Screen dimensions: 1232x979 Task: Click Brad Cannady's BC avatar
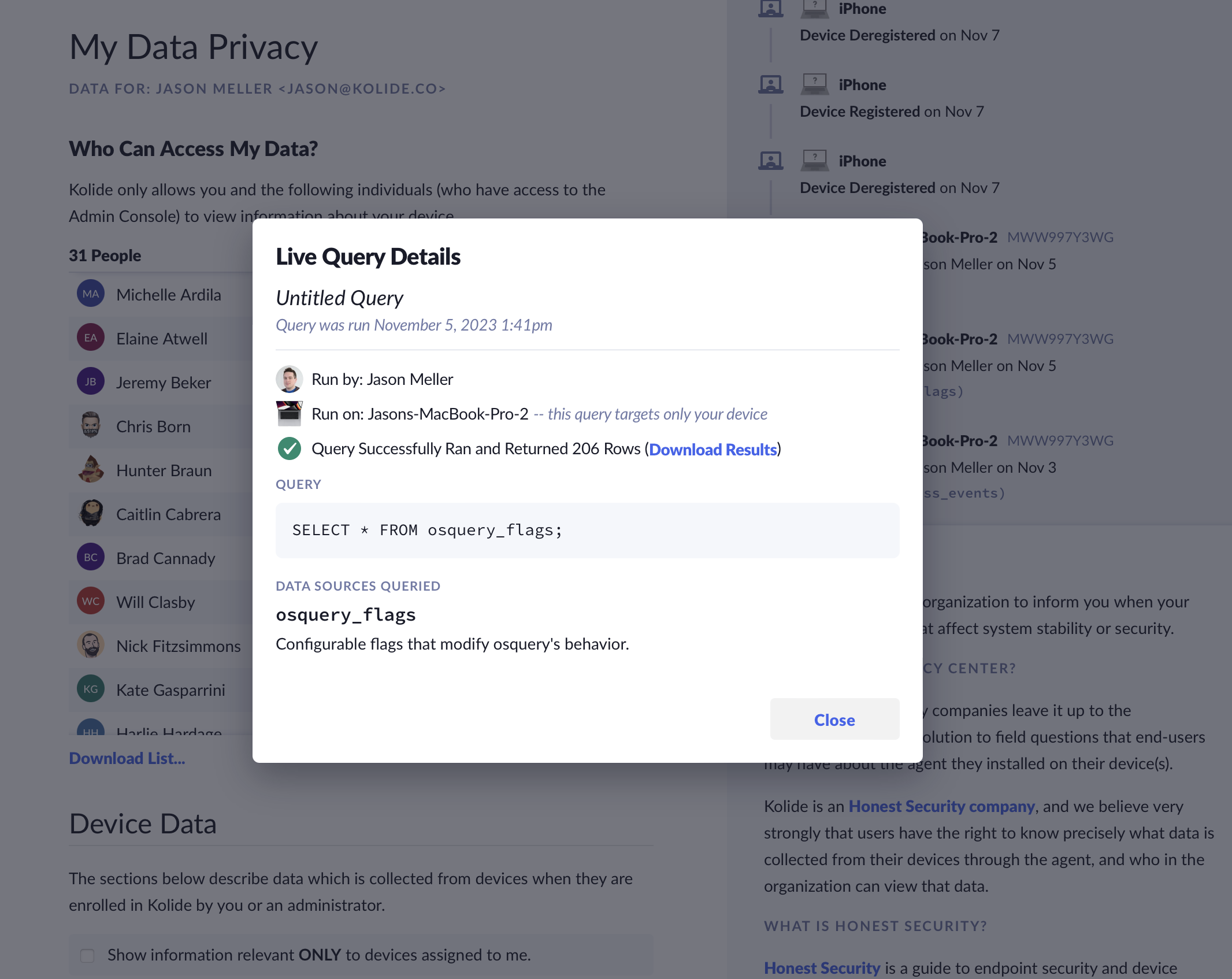coord(91,557)
